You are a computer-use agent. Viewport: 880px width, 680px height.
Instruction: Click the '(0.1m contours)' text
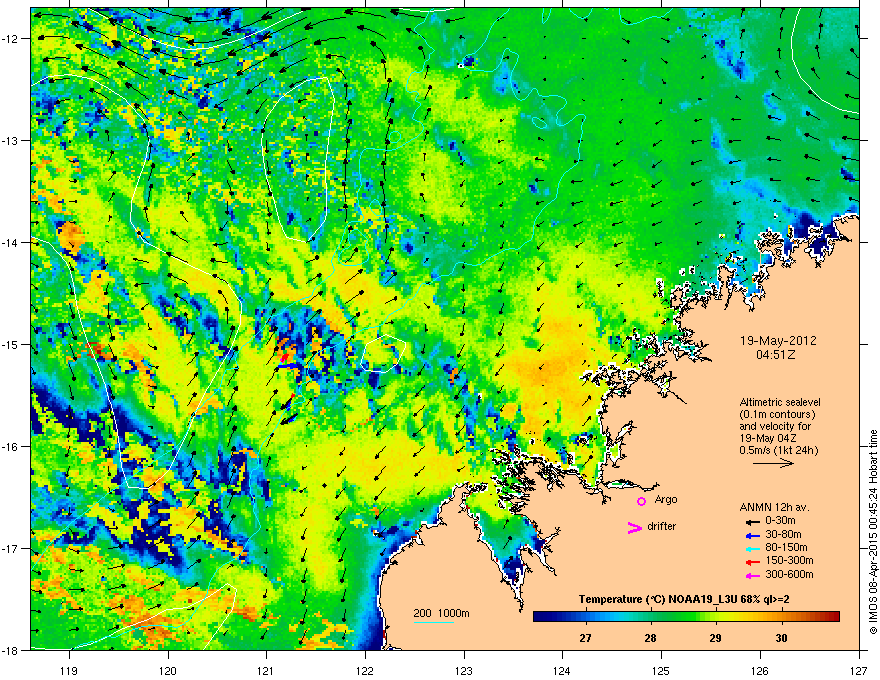[x=777, y=414]
